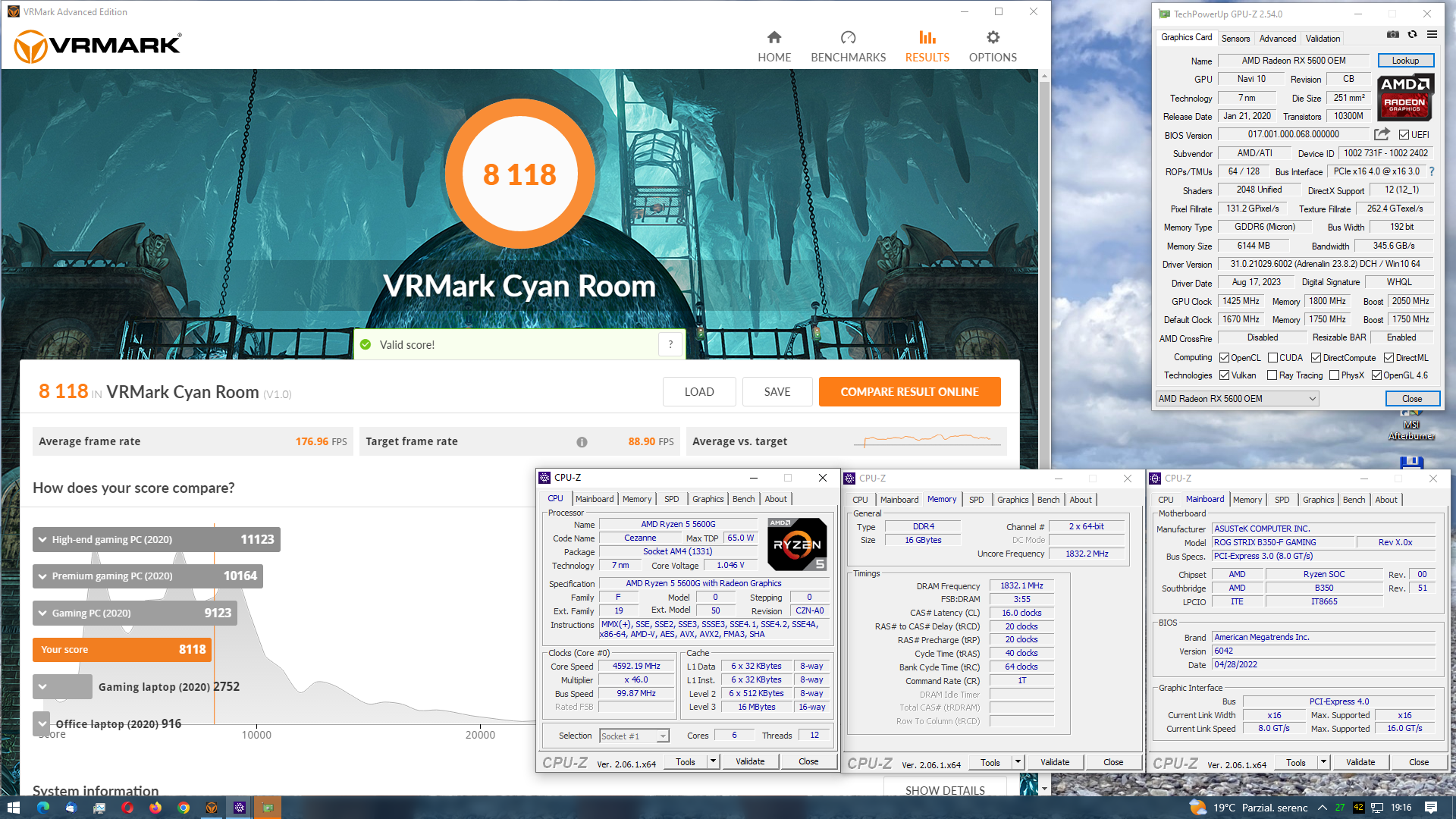Viewport: 1456px width, 819px height.
Task: Open Socket #1 selection dropdown in CPU-Z
Action: click(x=634, y=736)
